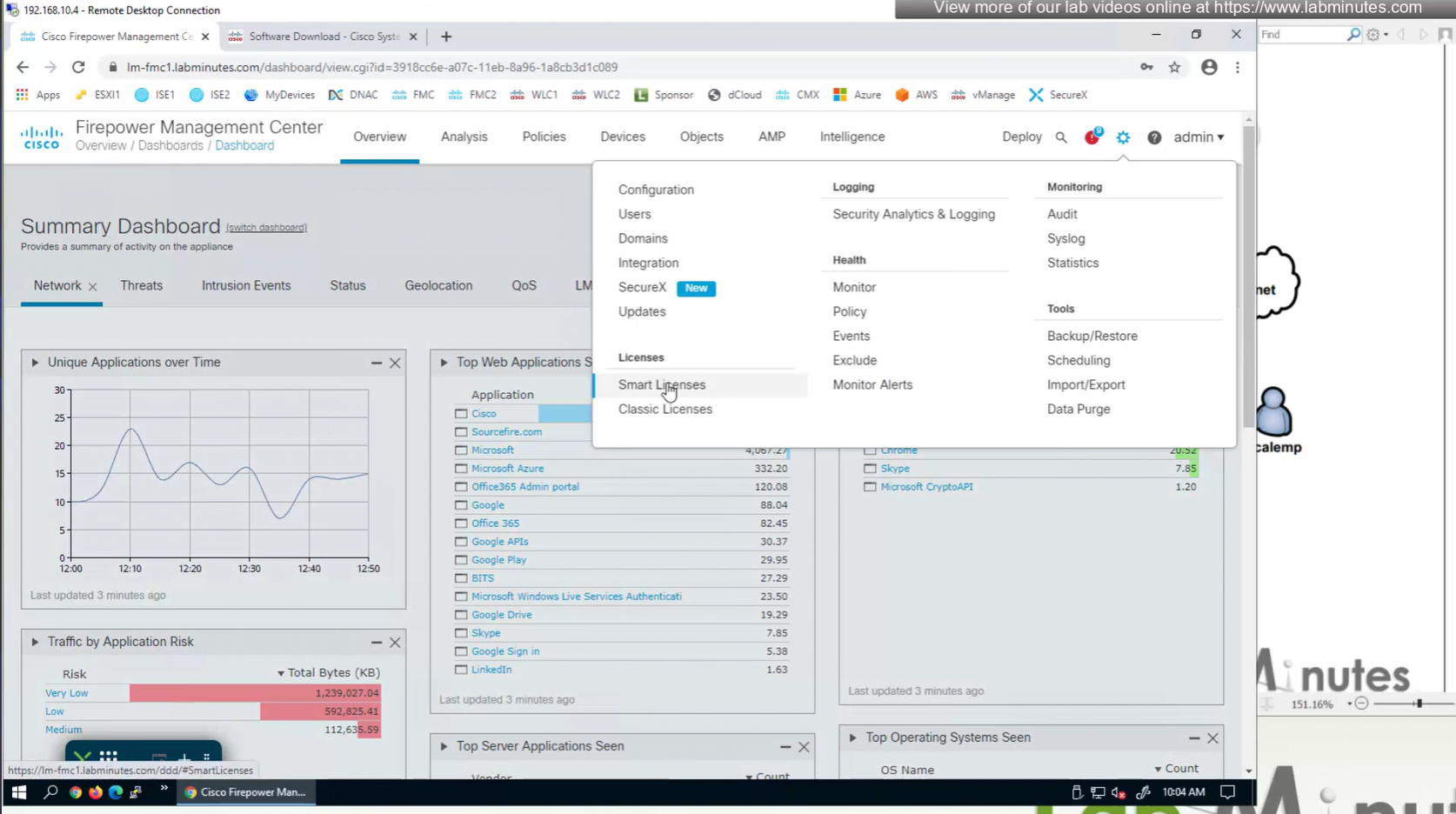The height and width of the screenshot is (814, 1456).
Task: Click the Deploy button
Action: click(1021, 137)
